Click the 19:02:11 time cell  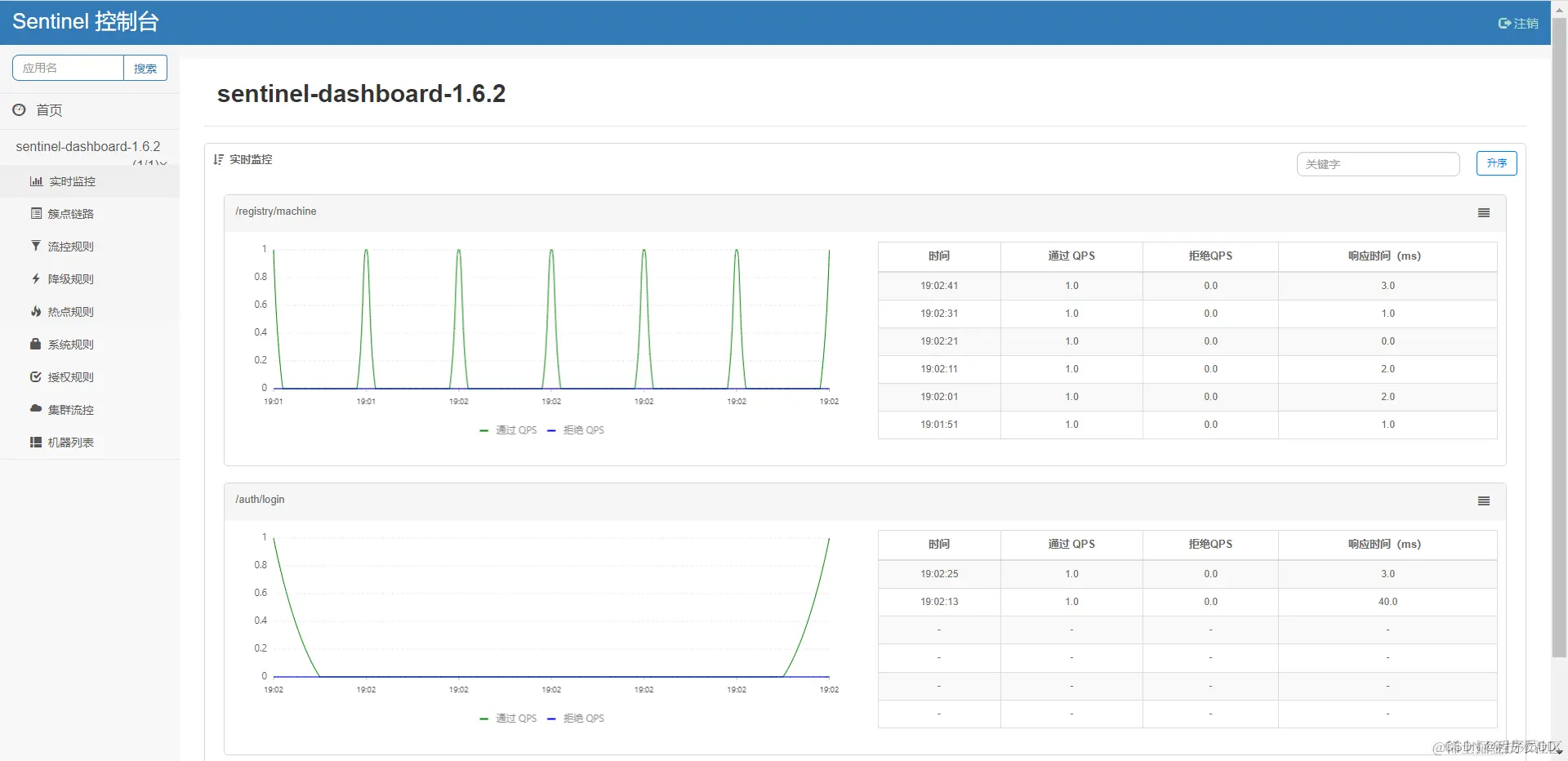(939, 369)
